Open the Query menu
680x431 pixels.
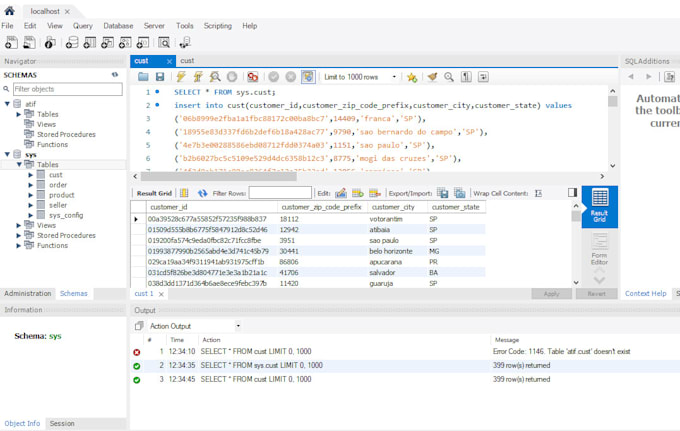click(82, 26)
